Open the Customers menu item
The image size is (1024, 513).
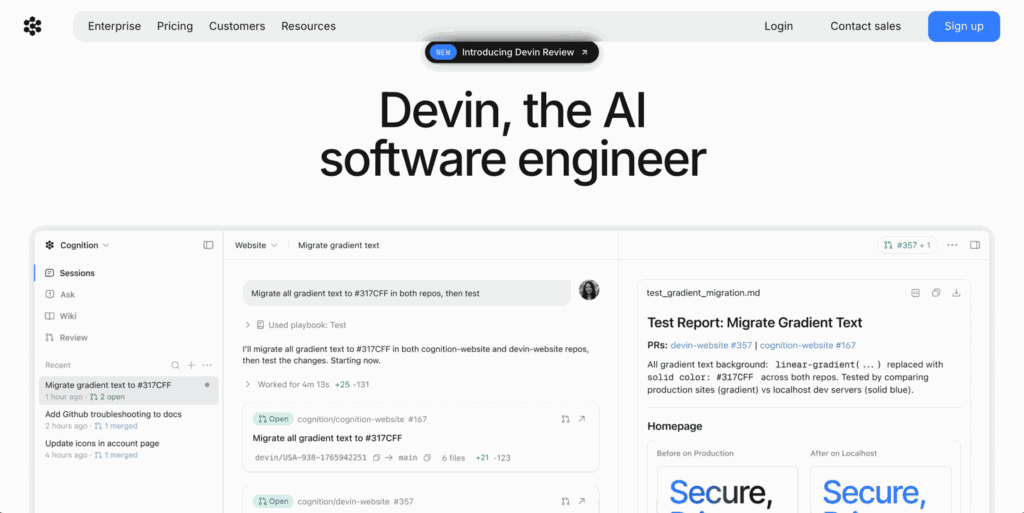coord(237,26)
